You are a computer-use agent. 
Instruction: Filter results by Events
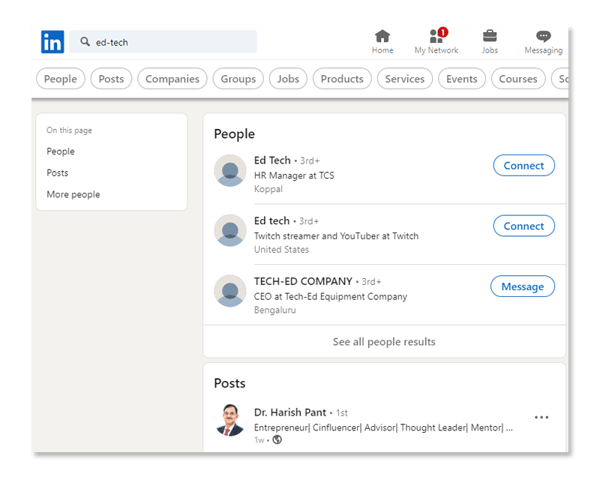(462, 79)
